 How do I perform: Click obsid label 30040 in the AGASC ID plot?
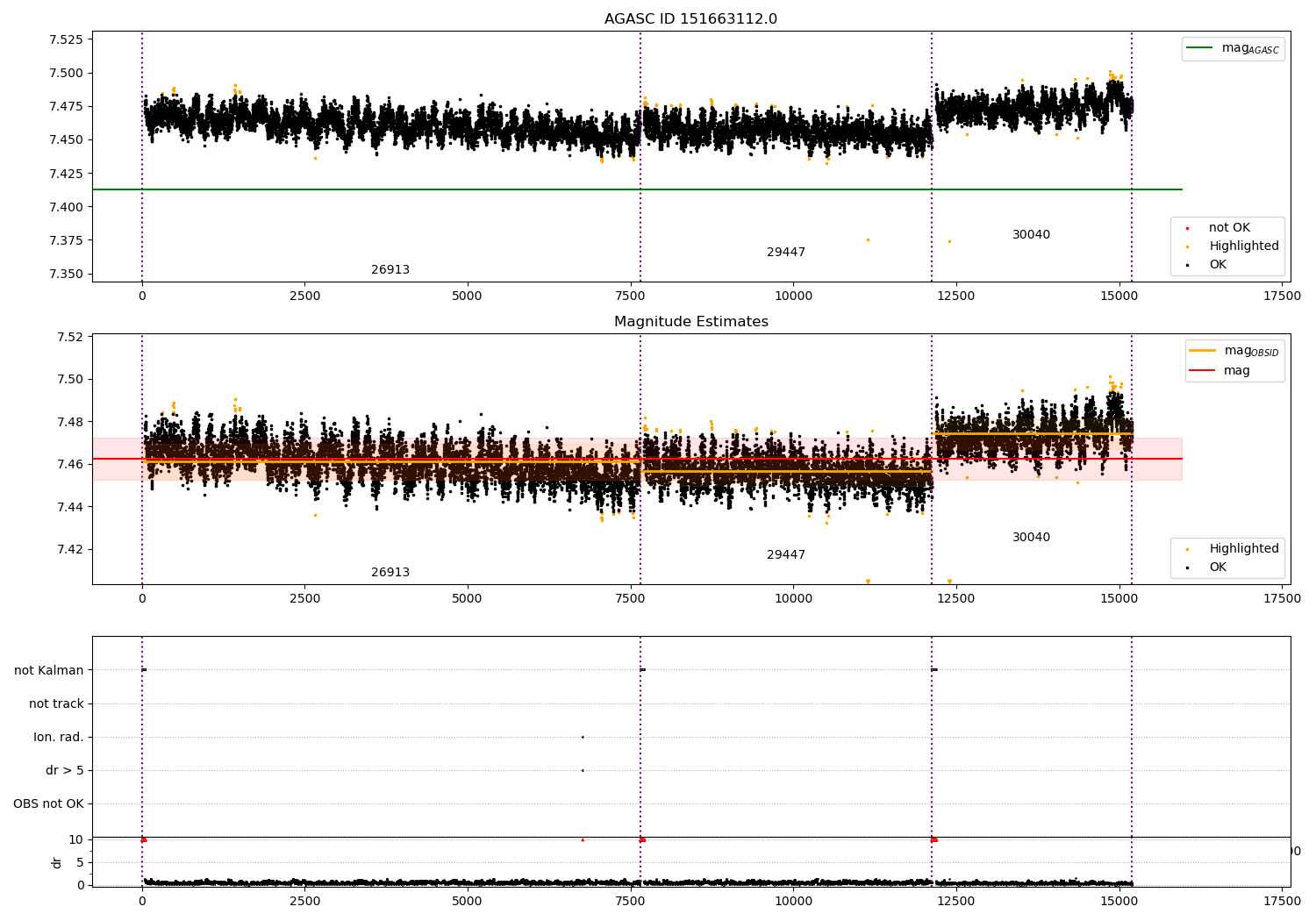1031,235
